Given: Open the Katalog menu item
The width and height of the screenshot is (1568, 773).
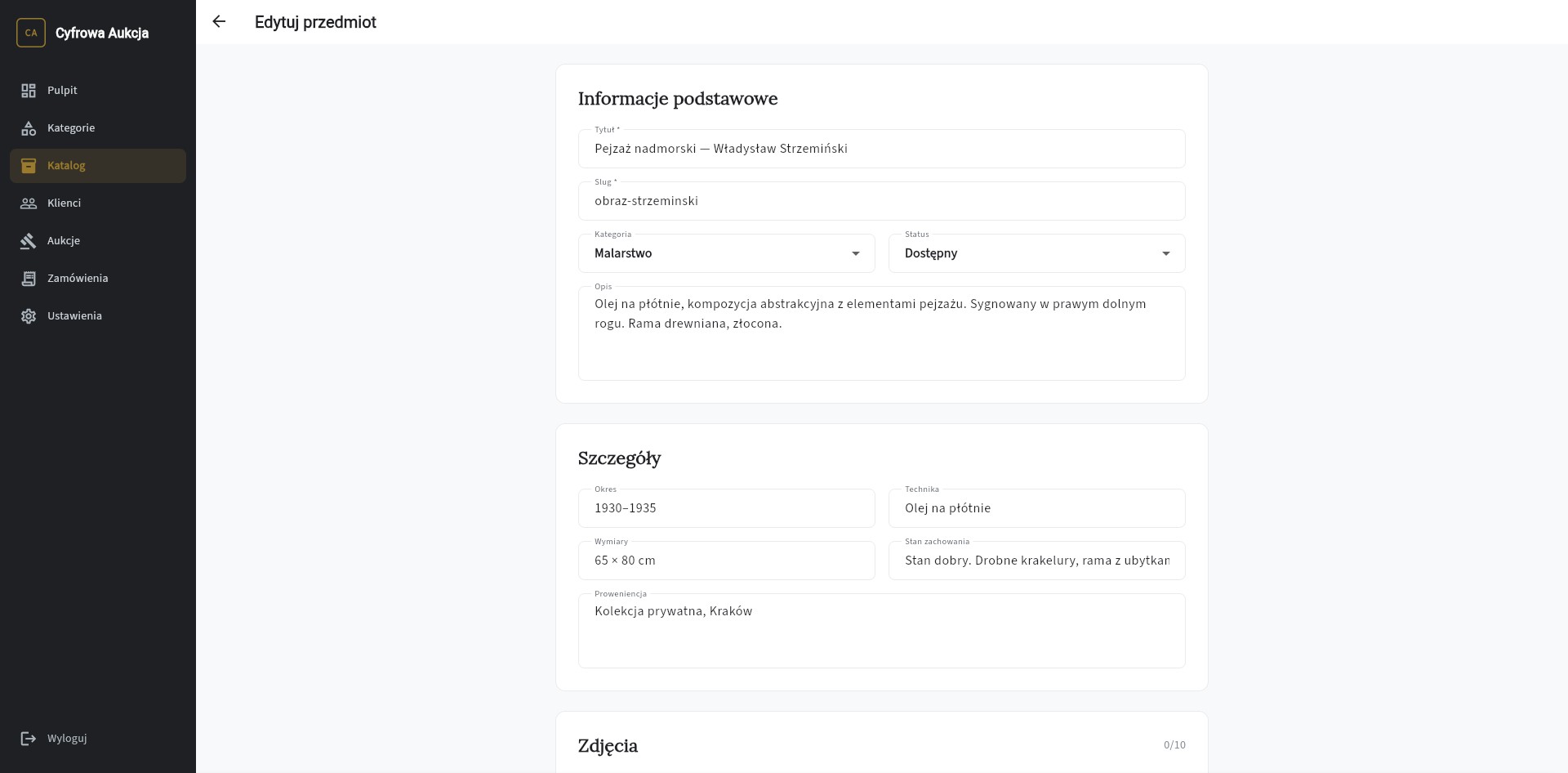Looking at the screenshot, I should click(x=98, y=166).
